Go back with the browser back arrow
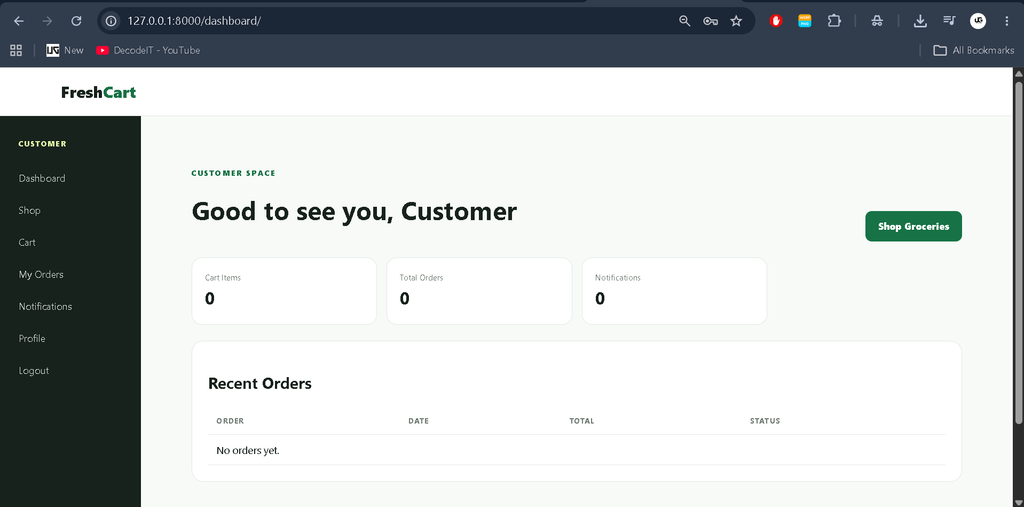Image resolution: width=1024 pixels, height=507 pixels. [19, 21]
